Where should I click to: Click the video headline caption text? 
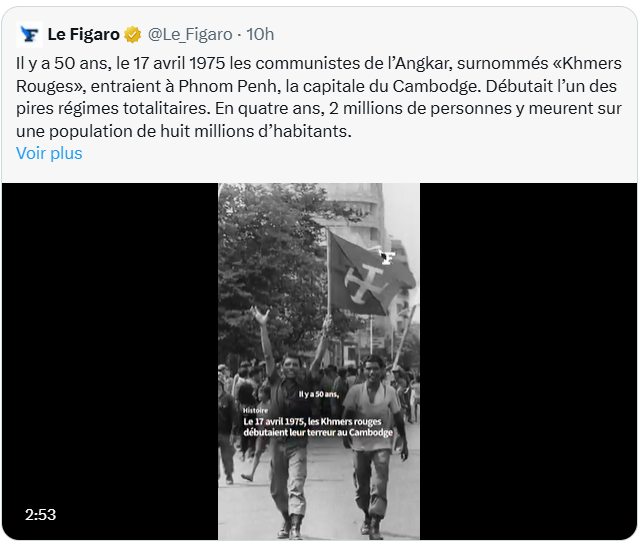click(x=318, y=427)
